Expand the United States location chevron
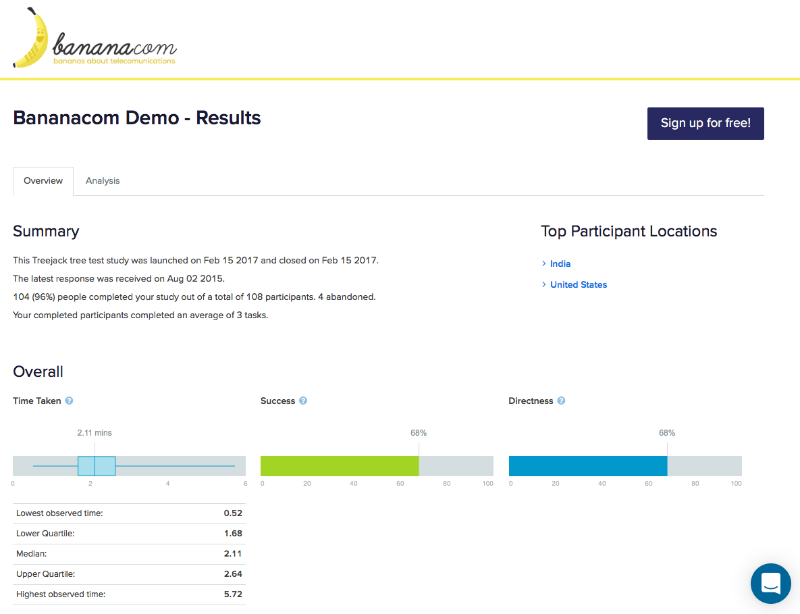 click(544, 284)
